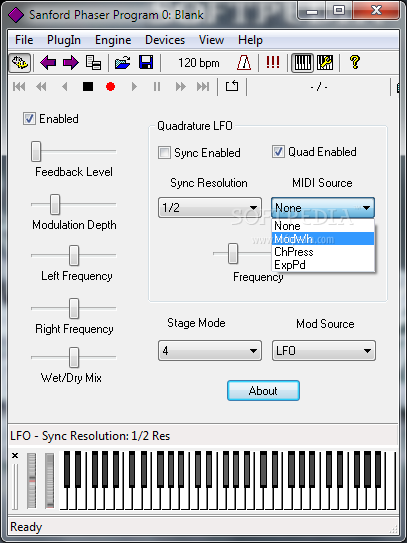This screenshot has width=407, height=543.
Task: Close the keyboard bar with small x
Action: [15, 456]
